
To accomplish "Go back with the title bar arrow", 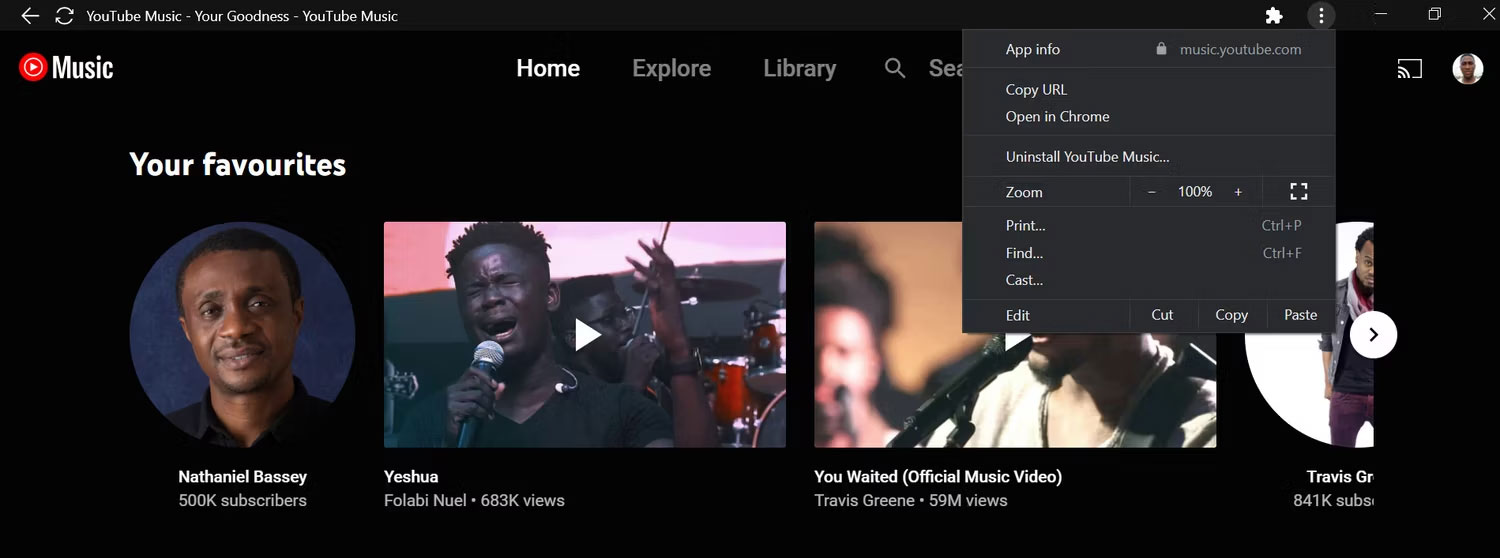I will 30,16.
